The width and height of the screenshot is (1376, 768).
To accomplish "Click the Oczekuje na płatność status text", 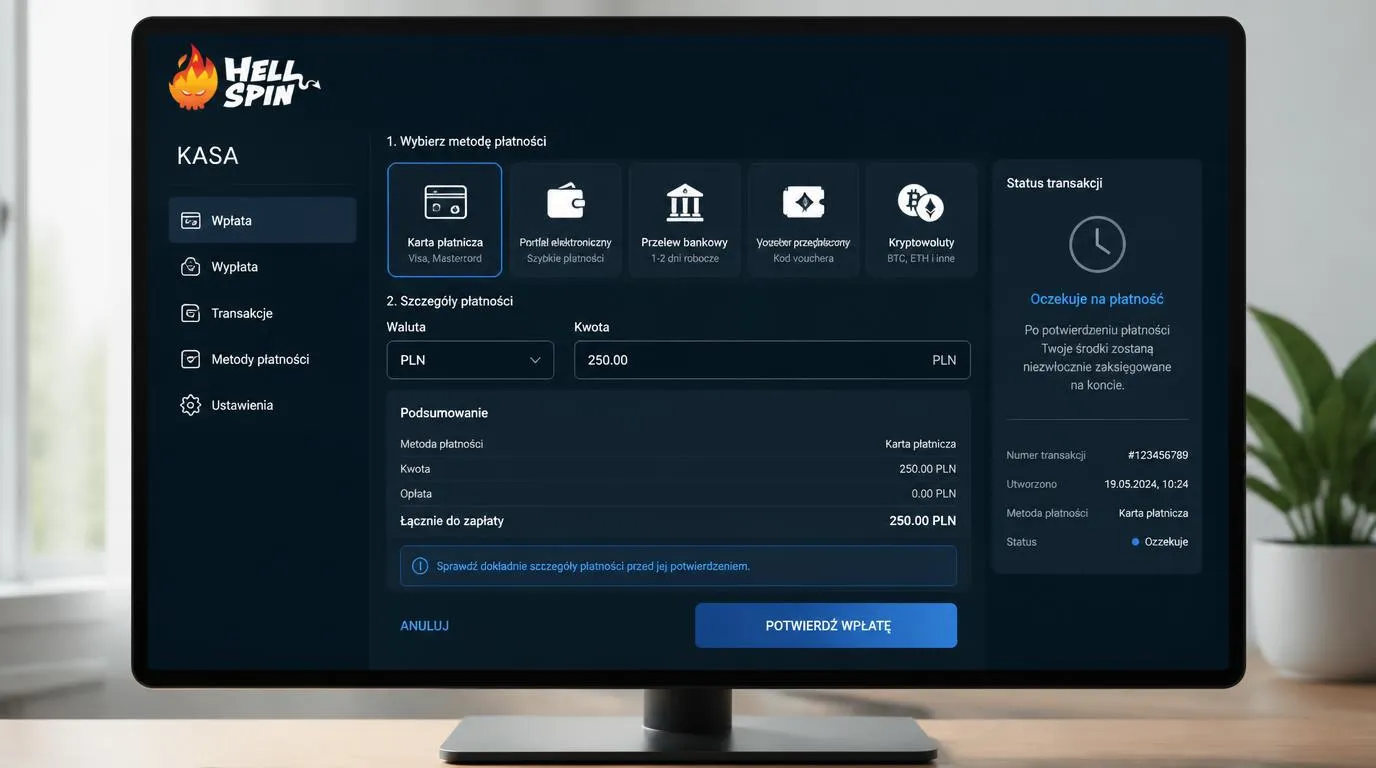I will [x=1097, y=299].
